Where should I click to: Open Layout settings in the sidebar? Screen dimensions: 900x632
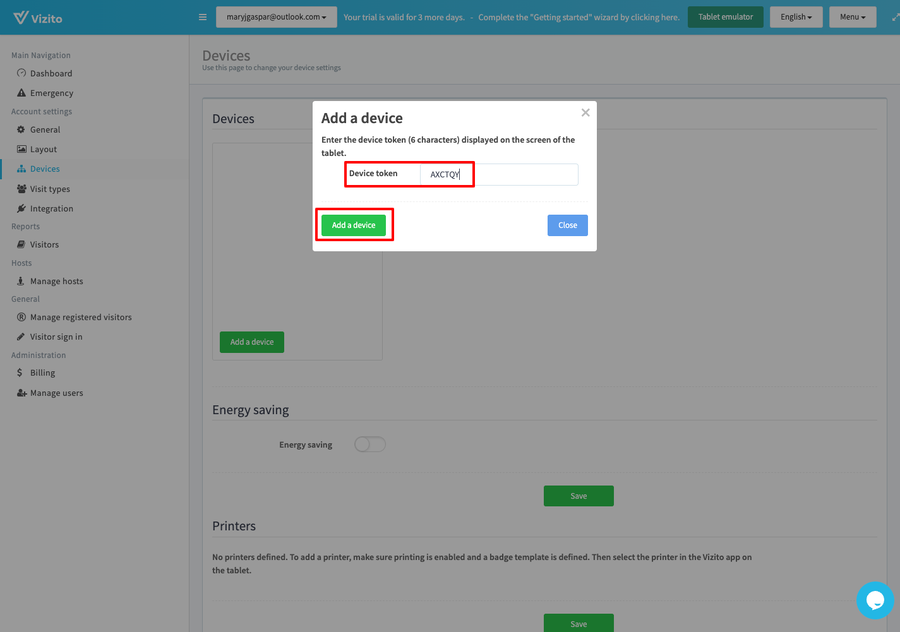tap(41, 149)
